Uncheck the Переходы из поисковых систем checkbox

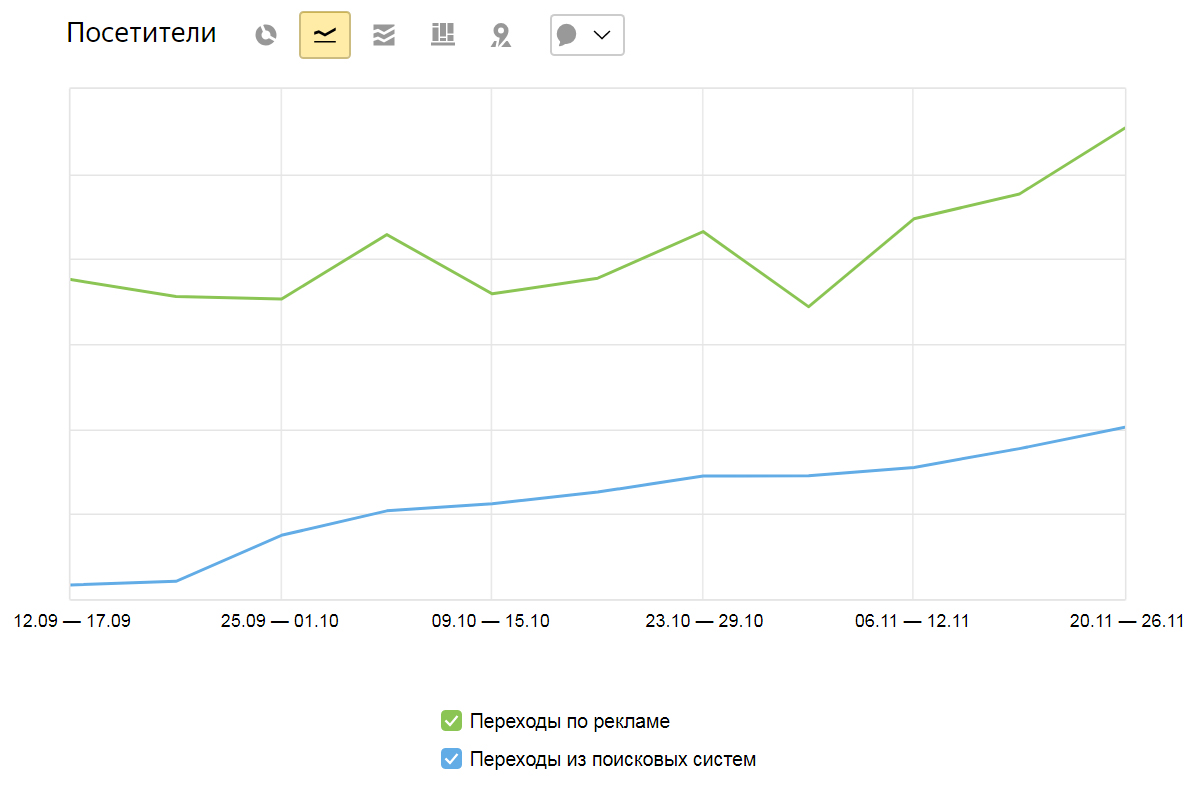pyautogui.click(x=452, y=759)
